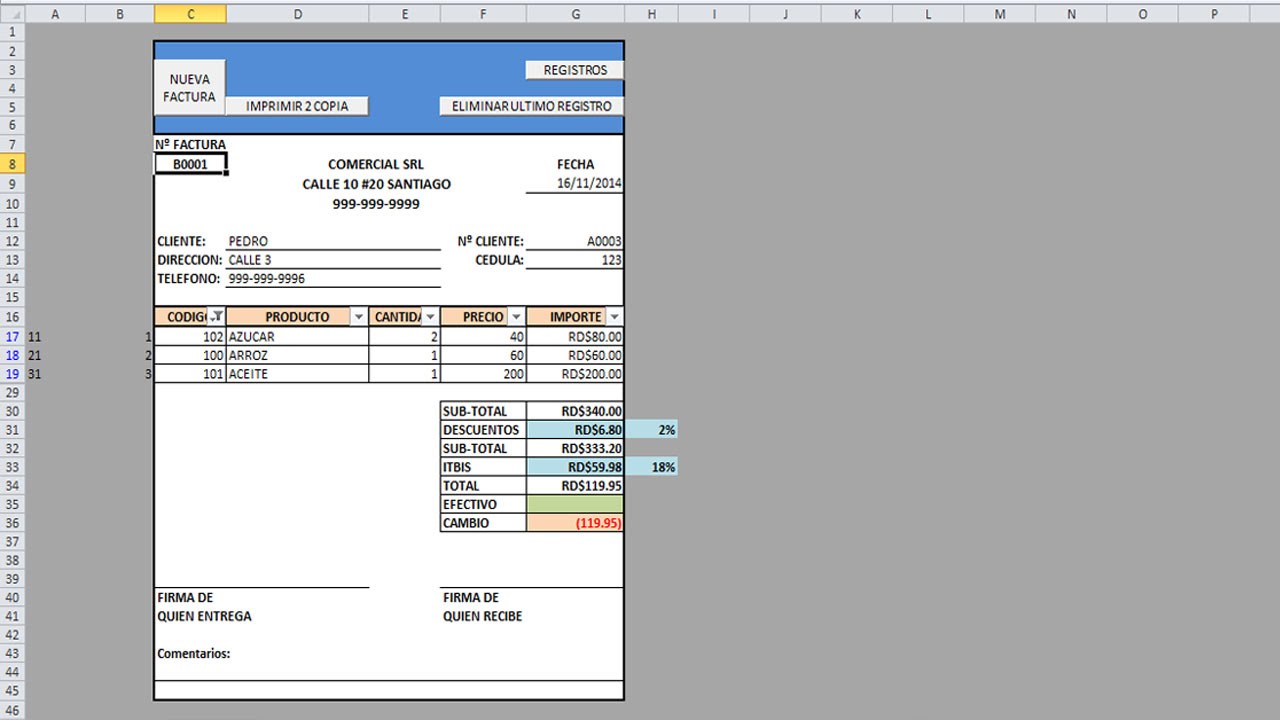Select column header G
The width and height of the screenshot is (1280, 720).
575,14
